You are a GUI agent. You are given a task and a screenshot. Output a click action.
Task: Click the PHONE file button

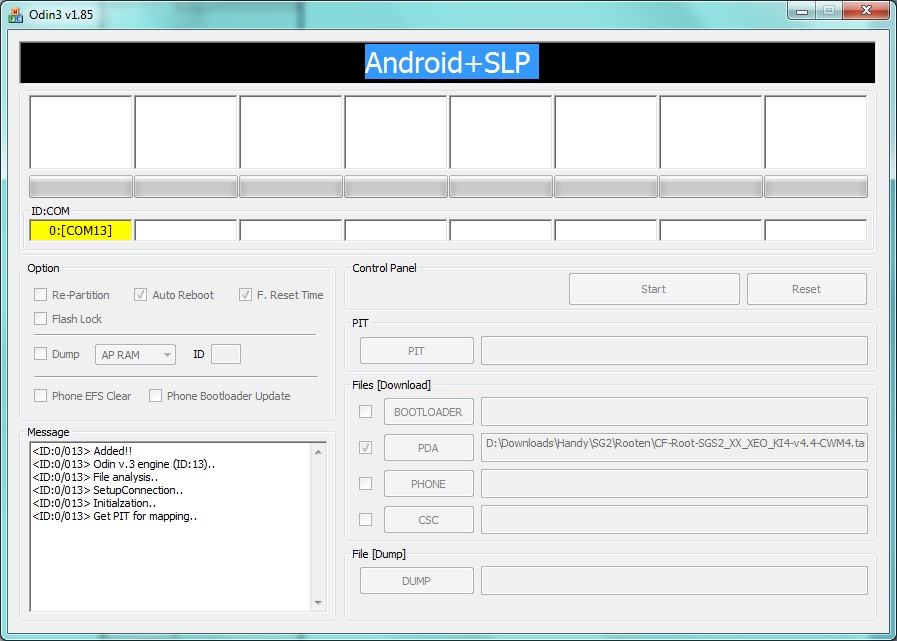(x=428, y=484)
